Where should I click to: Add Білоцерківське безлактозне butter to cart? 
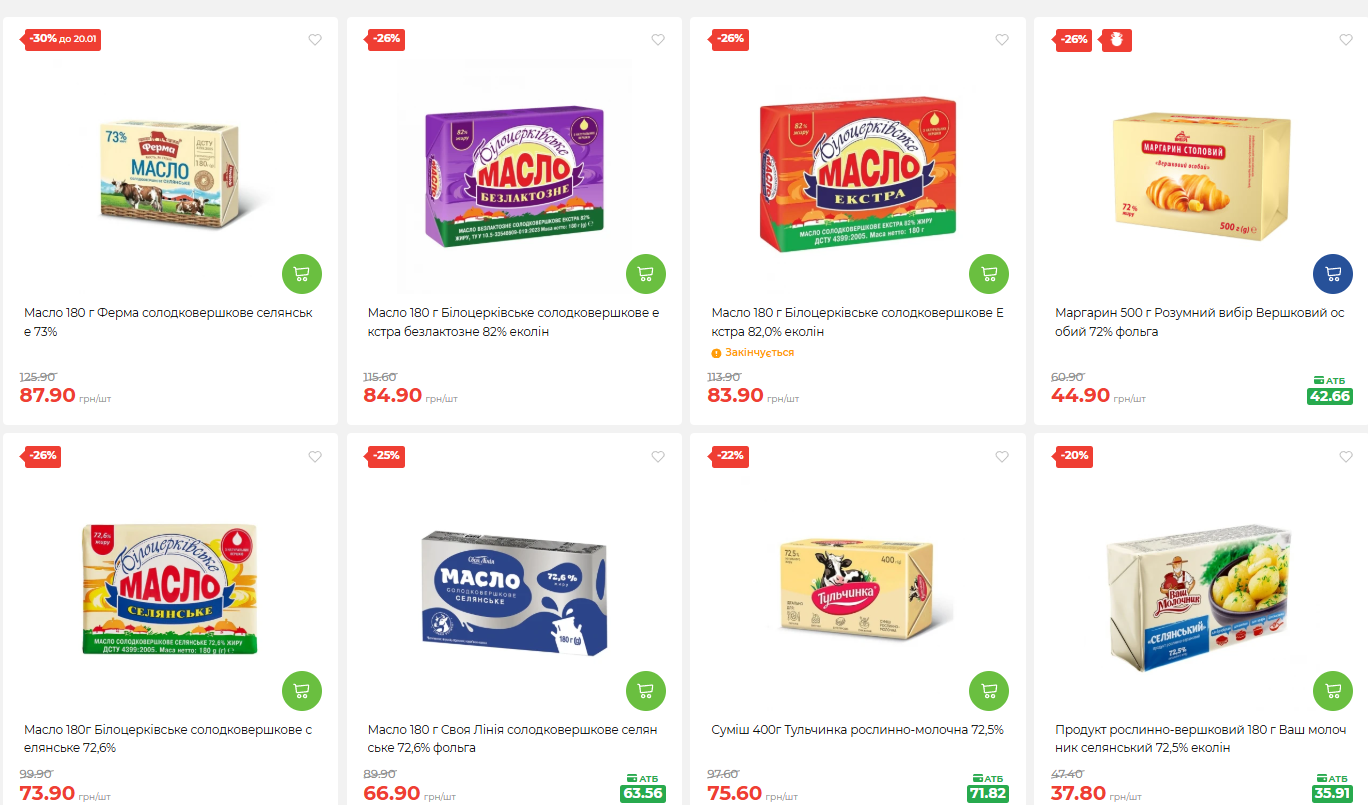point(646,274)
